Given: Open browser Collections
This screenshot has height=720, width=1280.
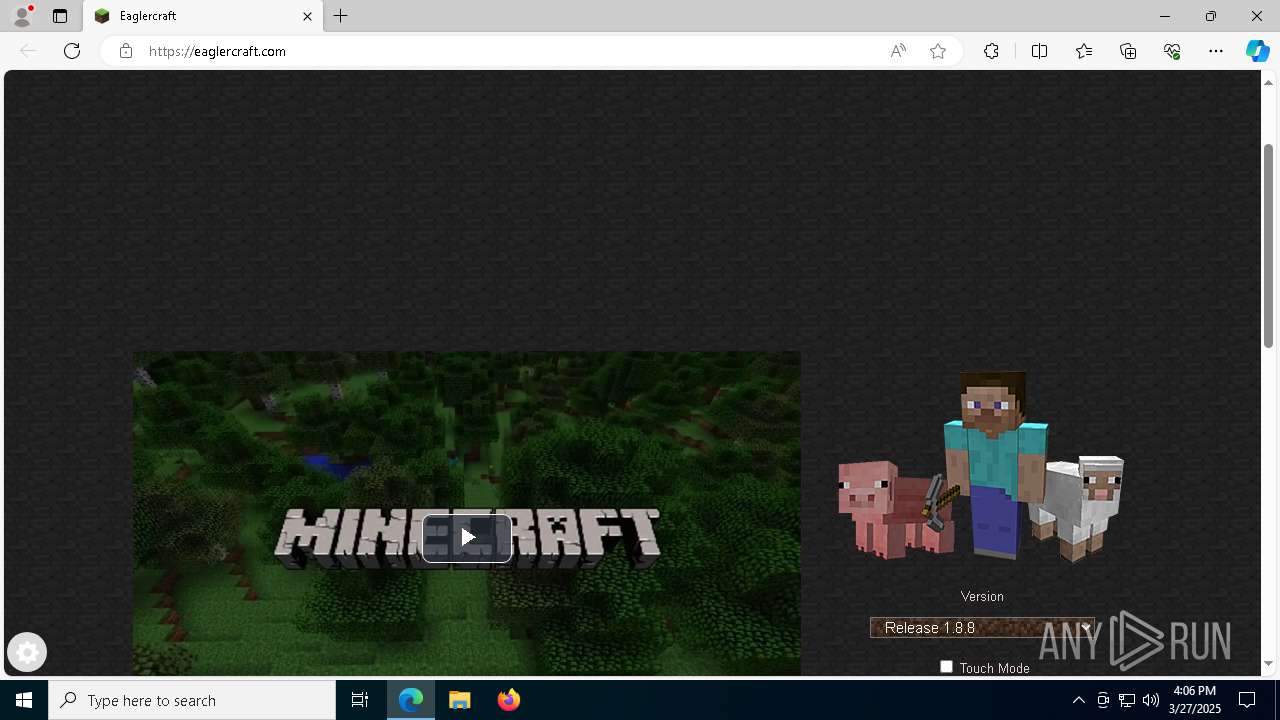Looking at the screenshot, I should click(1128, 51).
